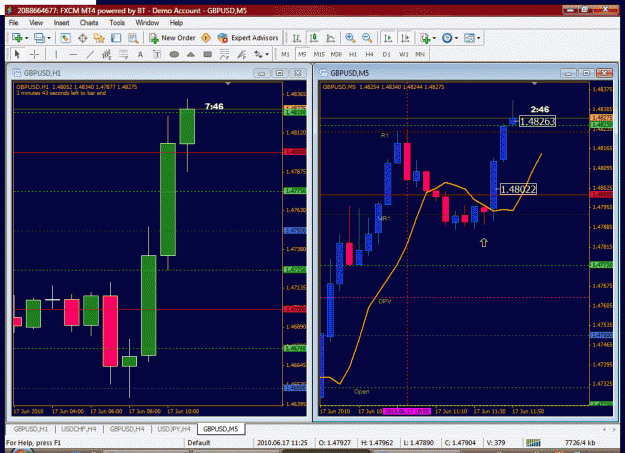
Task: Toggle Auto Scroll on chart
Action: [387, 38]
